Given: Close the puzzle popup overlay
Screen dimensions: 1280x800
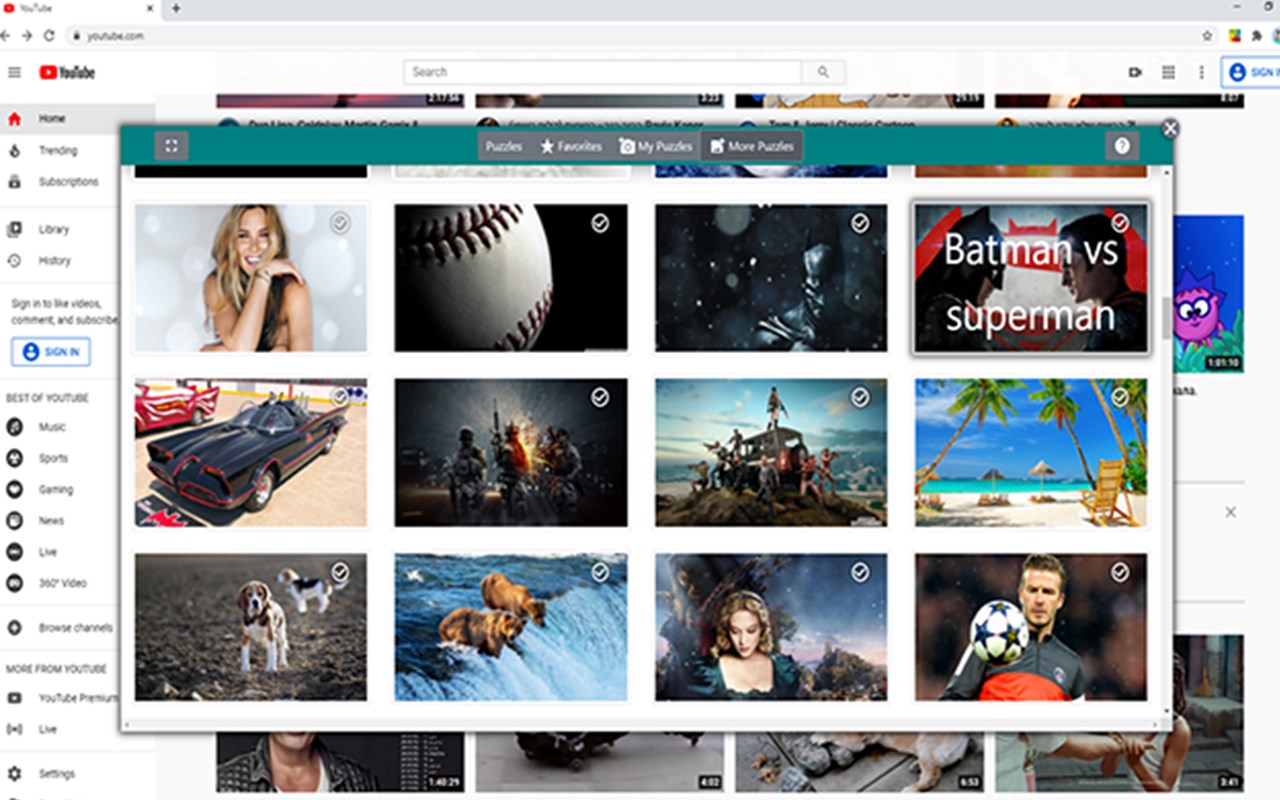Looking at the screenshot, I should click(1170, 128).
